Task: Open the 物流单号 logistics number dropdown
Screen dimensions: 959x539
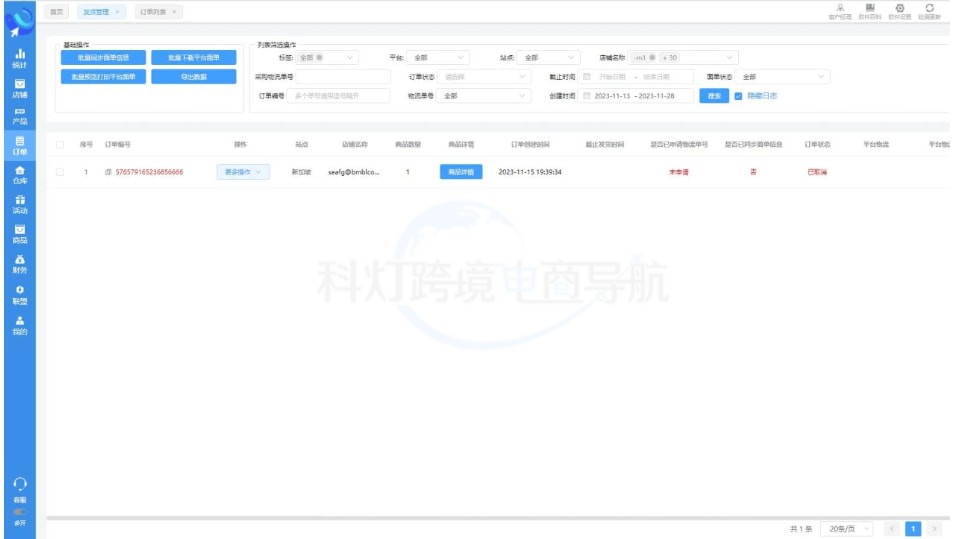Action: click(x=483, y=95)
